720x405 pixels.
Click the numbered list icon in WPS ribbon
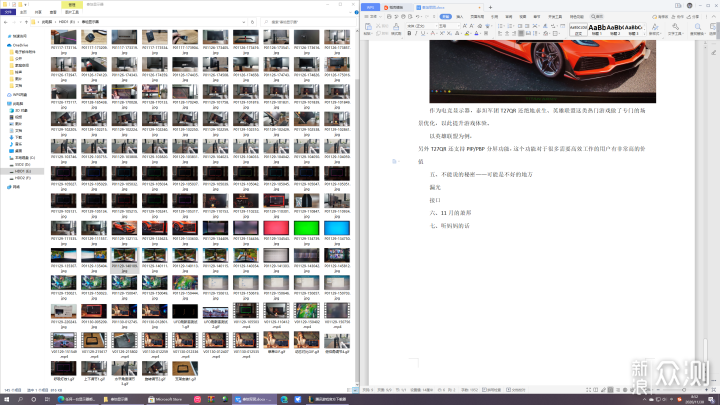click(x=510, y=26)
